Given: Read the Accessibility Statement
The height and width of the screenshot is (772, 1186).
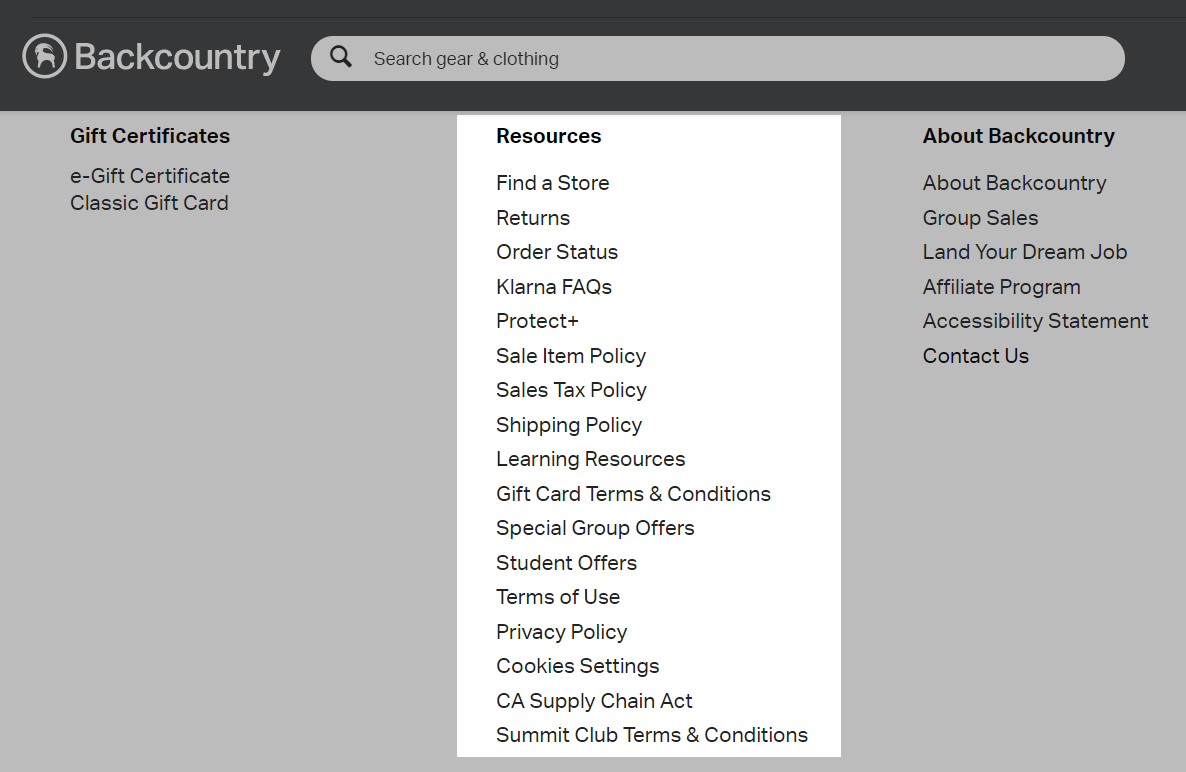Looking at the screenshot, I should pyautogui.click(x=1035, y=321).
